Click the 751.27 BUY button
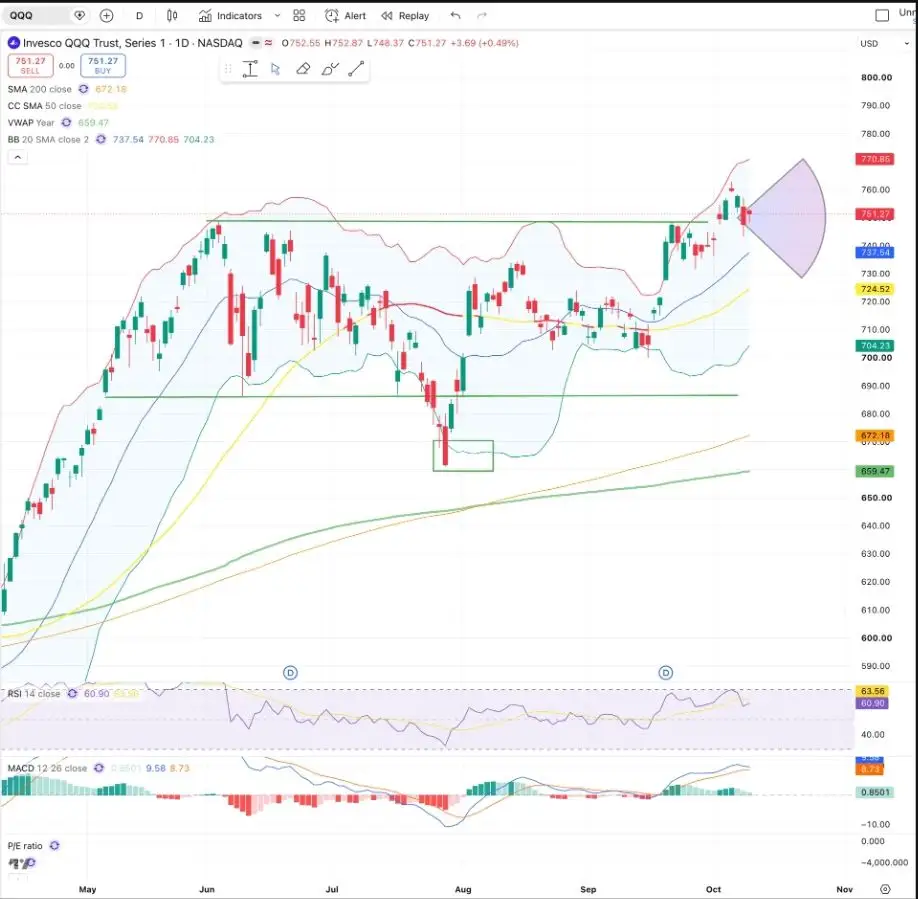Image resolution: width=918 pixels, height=899 pixels. (103, 66)
